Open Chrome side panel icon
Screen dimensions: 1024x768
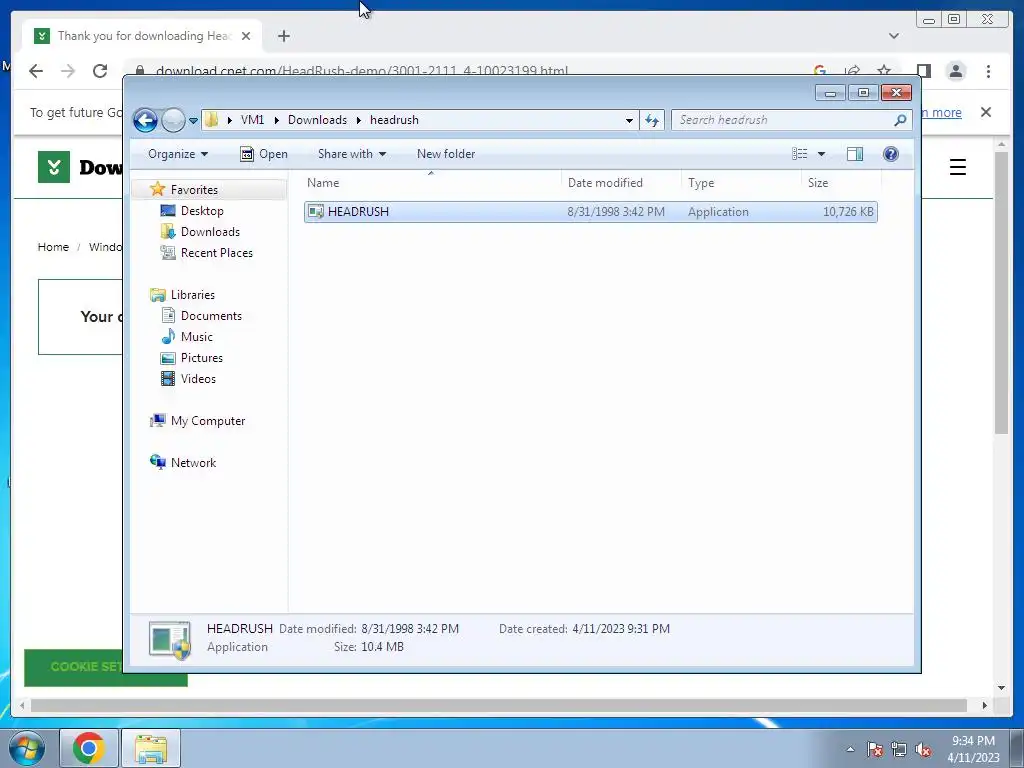click(923, 71)
